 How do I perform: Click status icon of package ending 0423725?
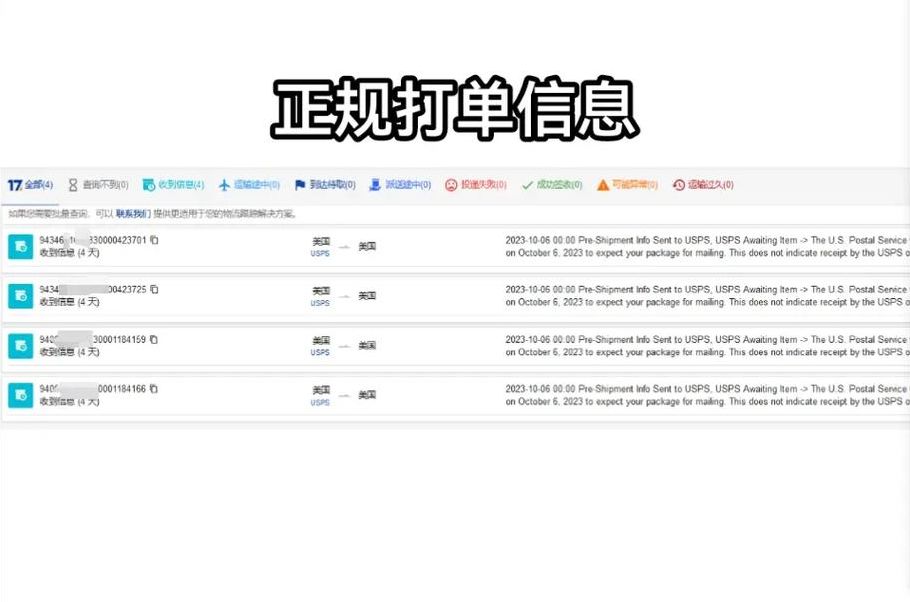point(20,296)
